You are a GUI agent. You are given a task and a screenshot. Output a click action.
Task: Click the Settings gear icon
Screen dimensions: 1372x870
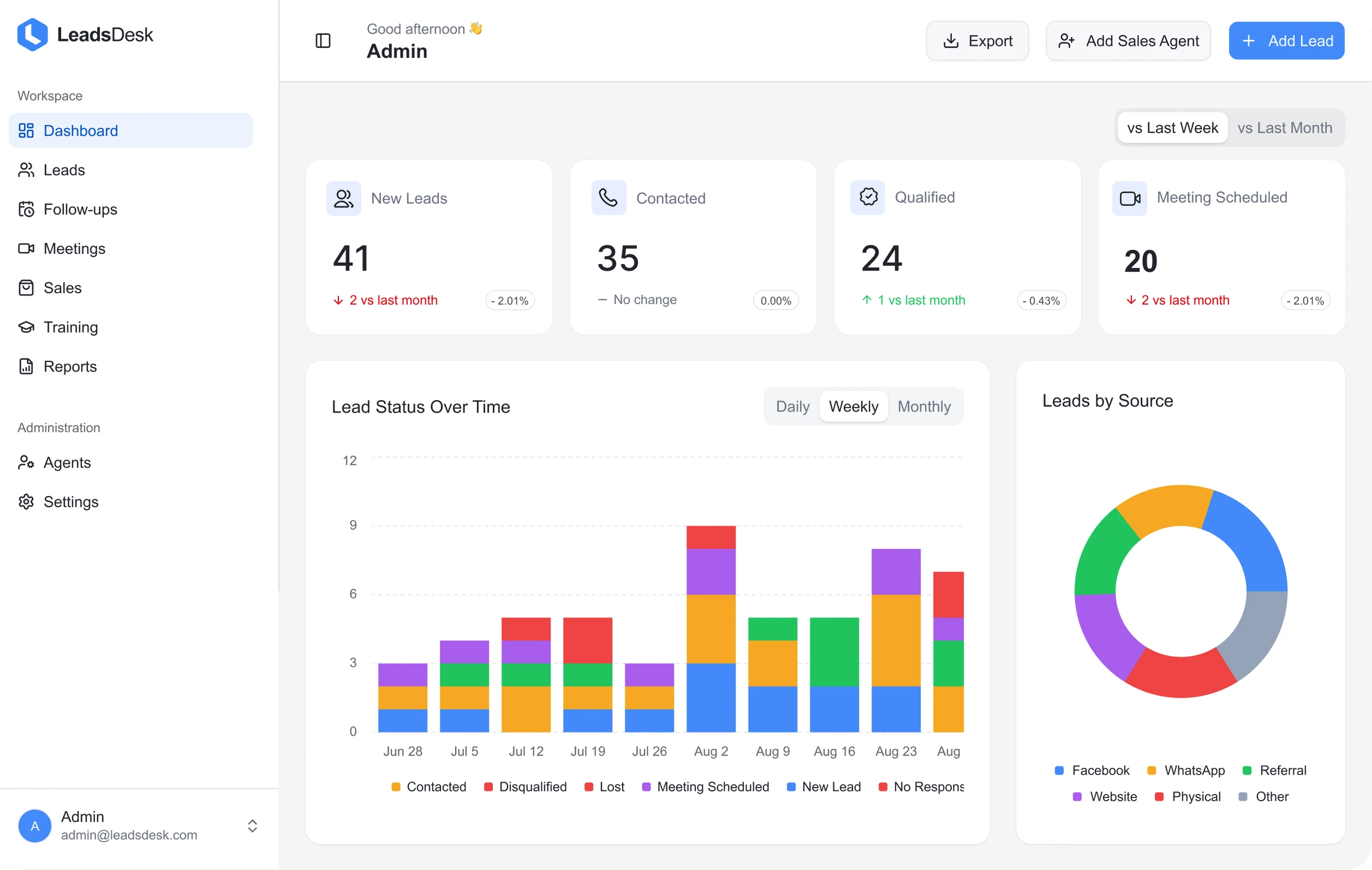26,502
